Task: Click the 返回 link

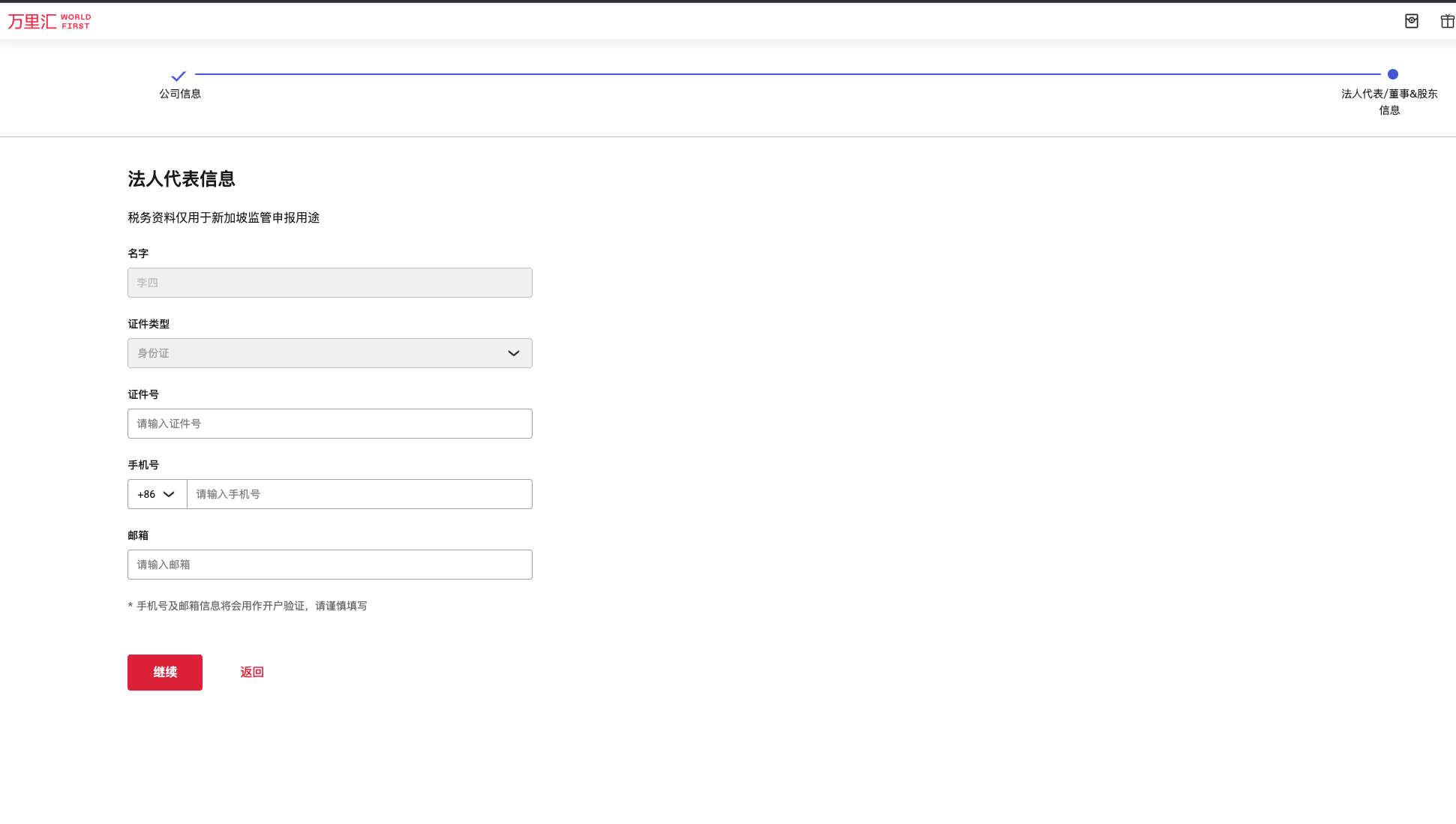Action: [x=252, y=672]
